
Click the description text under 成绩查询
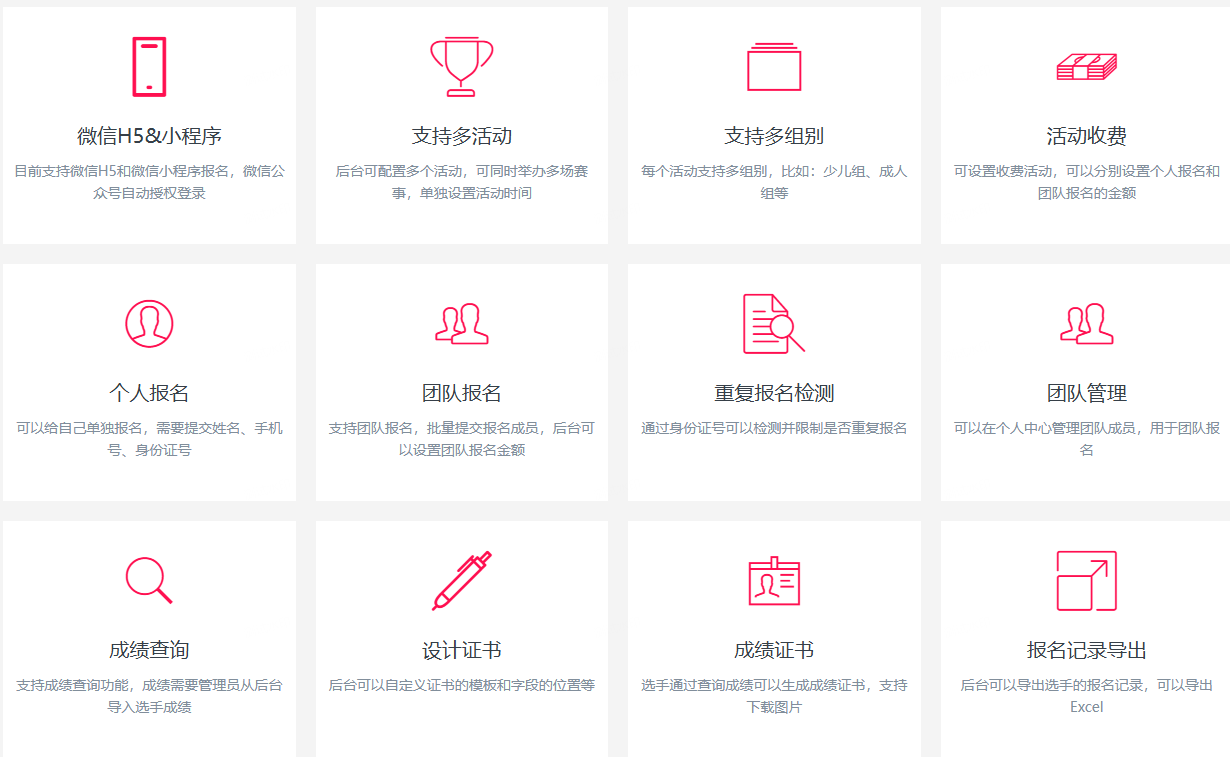(149, 696)
